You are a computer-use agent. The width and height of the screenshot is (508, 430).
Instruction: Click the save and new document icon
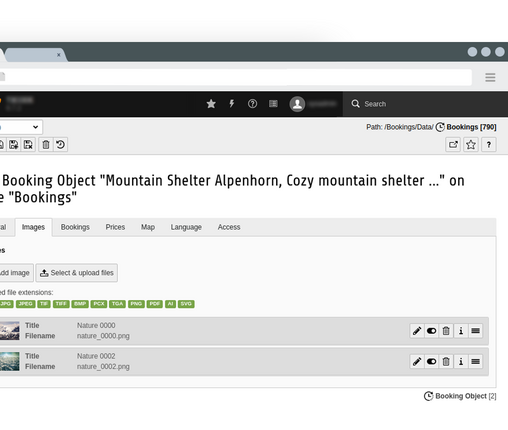14,145
